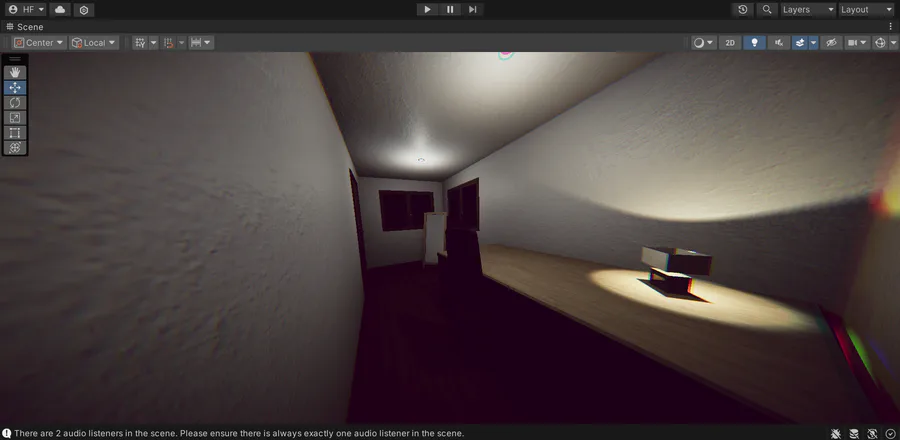Click the auto-generate lighting status icon
The image size is (900, 440).
[872, 434]
